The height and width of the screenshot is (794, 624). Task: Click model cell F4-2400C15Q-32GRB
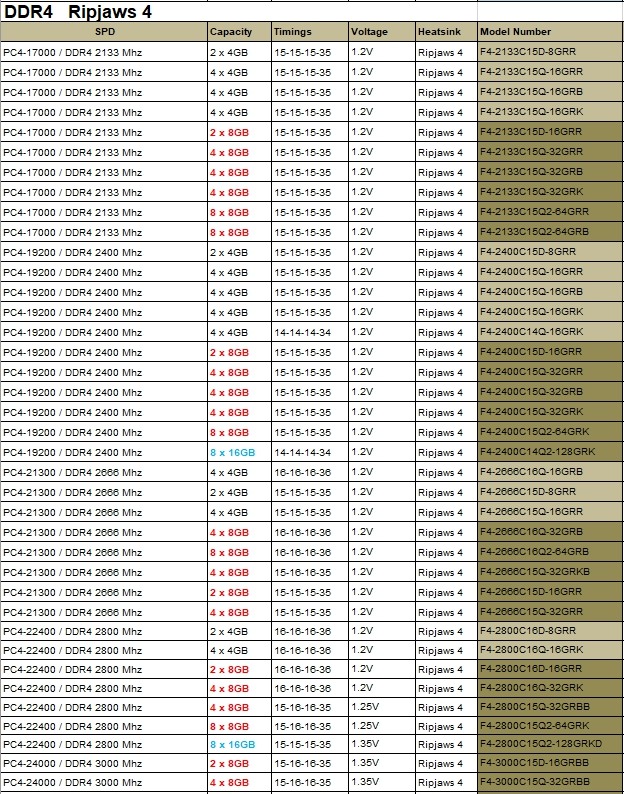click(550, 392)
